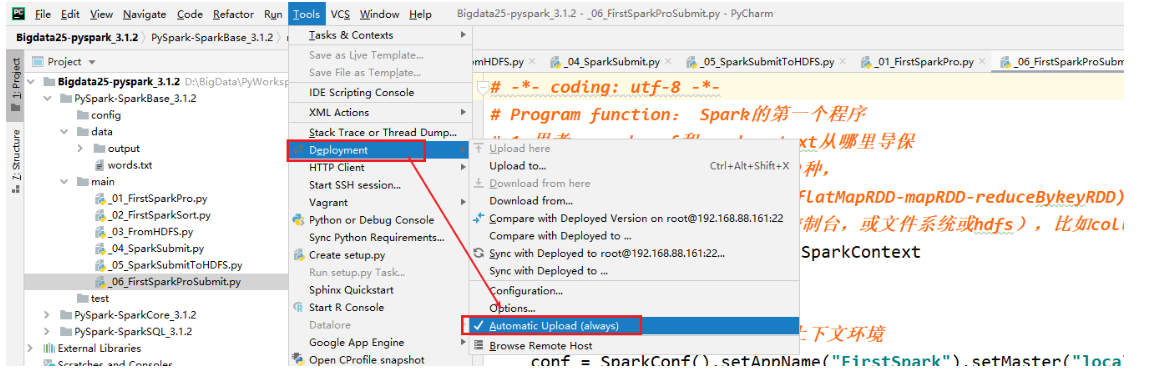1163x371 pixels.
Task: Collapse the main folder
Action: point(65,182)
